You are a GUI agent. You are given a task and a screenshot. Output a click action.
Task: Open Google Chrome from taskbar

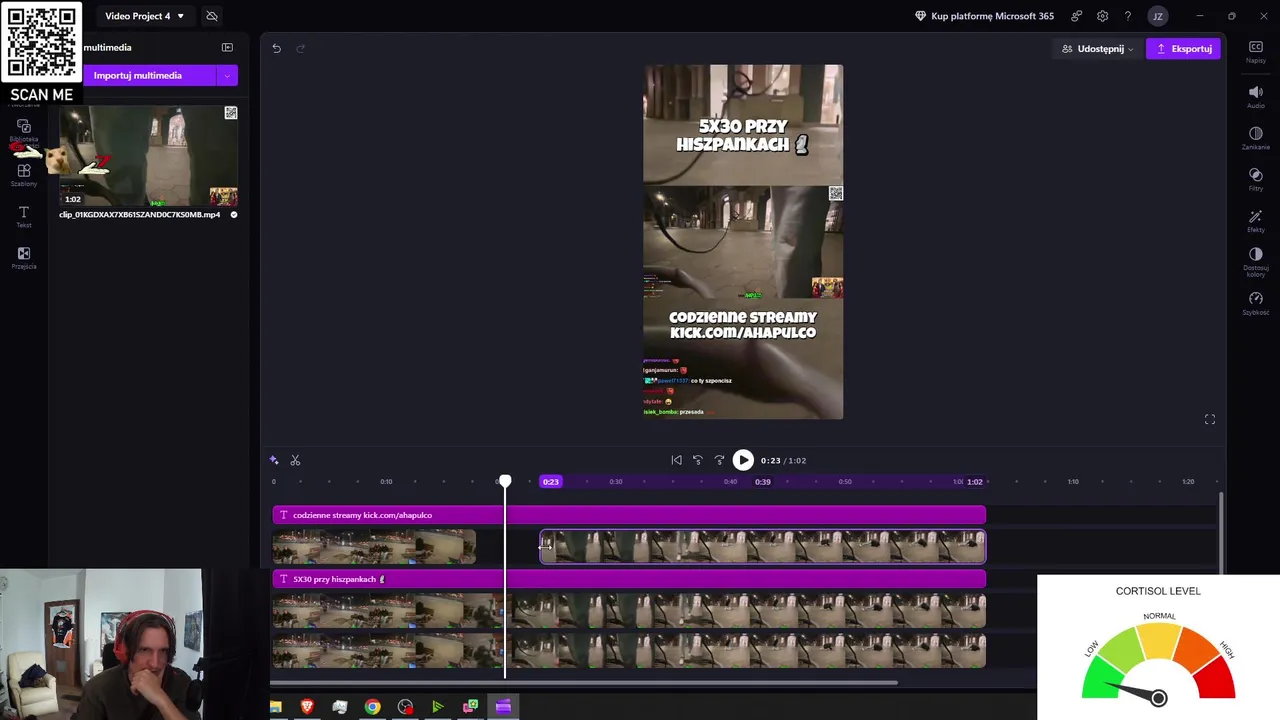click(x=372, y=707)
